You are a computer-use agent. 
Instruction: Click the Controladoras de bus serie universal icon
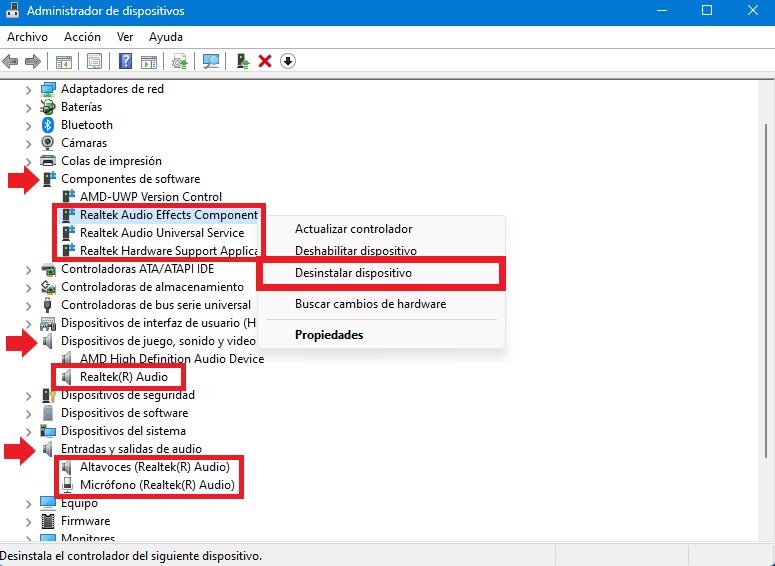[47, 305]
